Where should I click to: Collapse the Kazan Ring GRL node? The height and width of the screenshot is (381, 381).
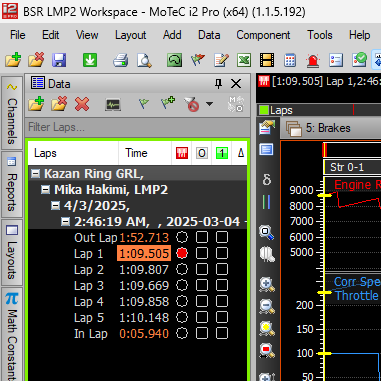click(35, 174)
